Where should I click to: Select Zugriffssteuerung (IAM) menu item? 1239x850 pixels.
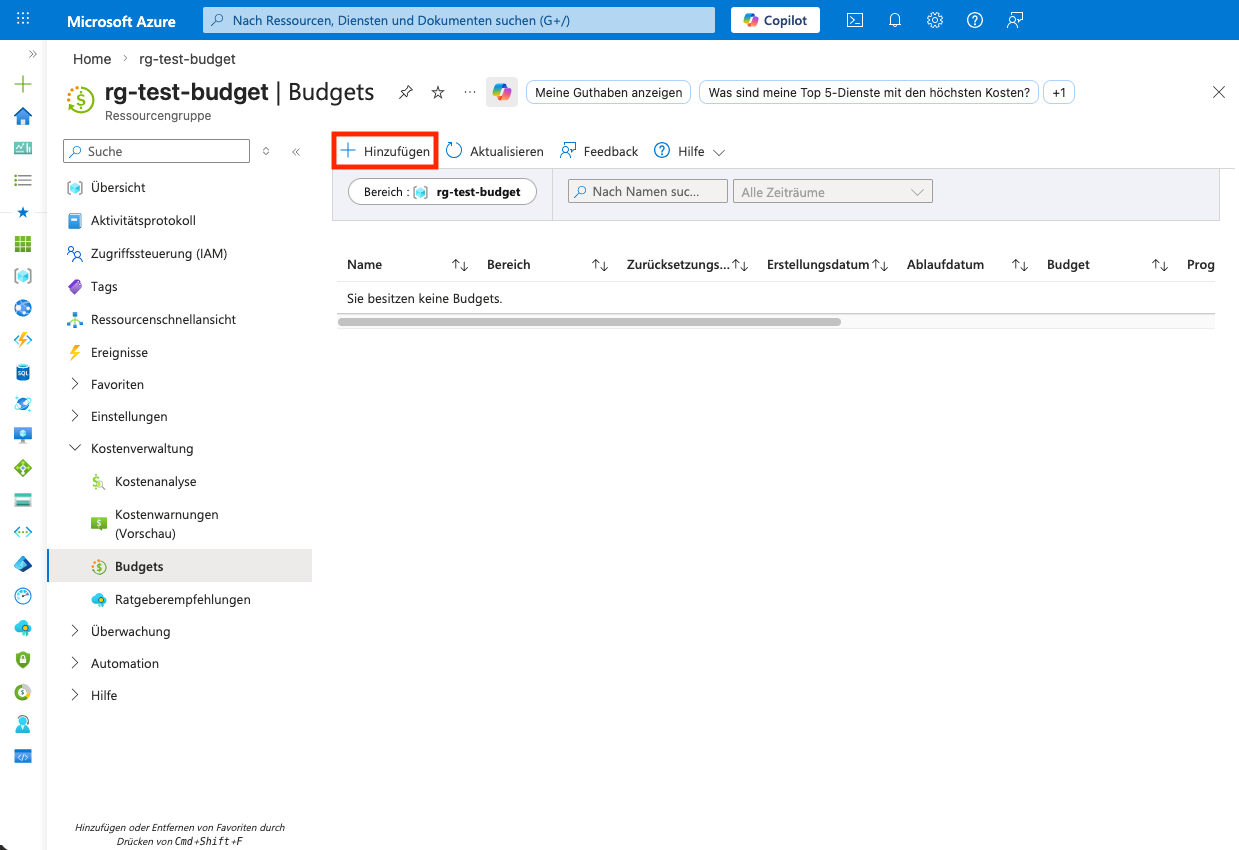point(158,254)
